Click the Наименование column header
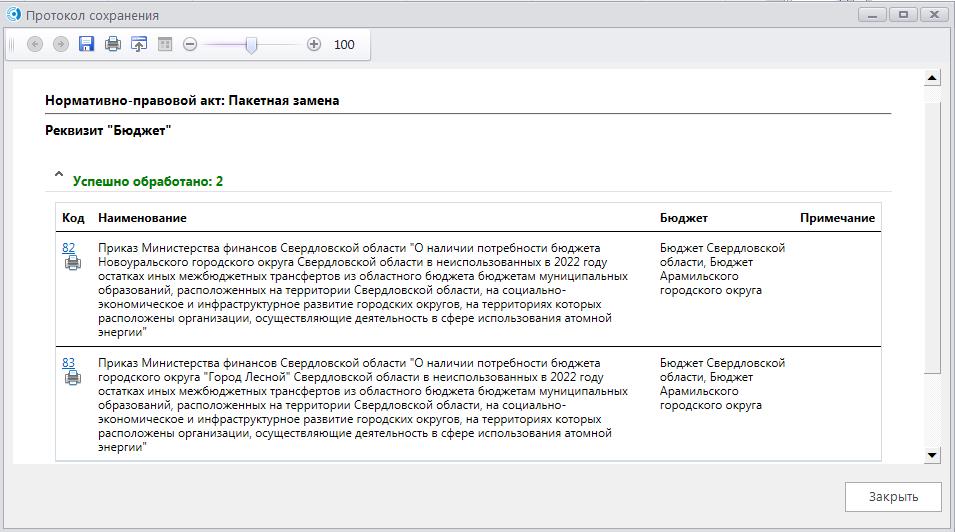955x532 pixels. [x=143, y=218]
